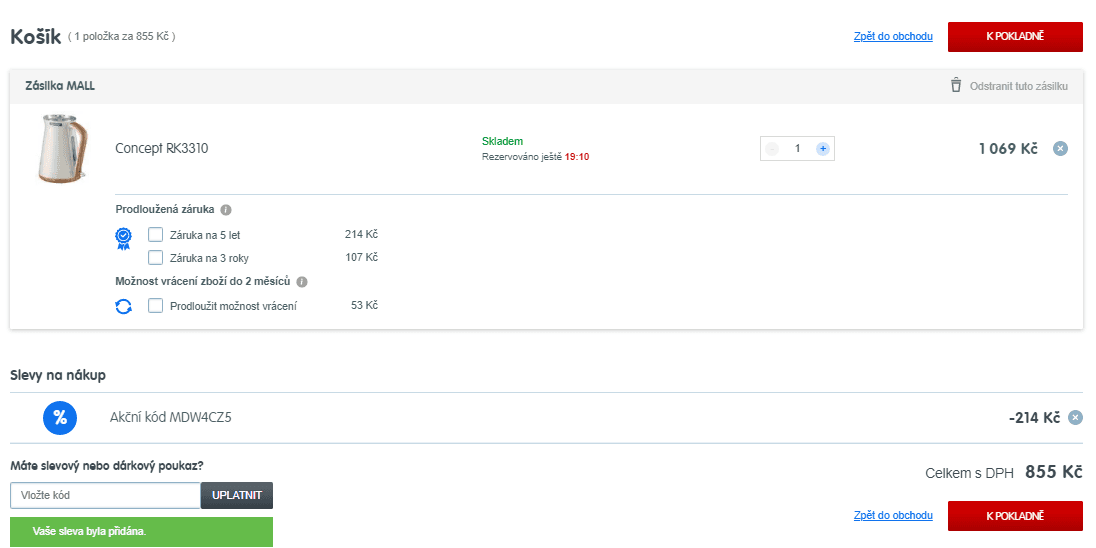Click the 1 položka za 855 Kč summary
The height and width of the screenshot is (548, 1096).
[x=122, y=36]
